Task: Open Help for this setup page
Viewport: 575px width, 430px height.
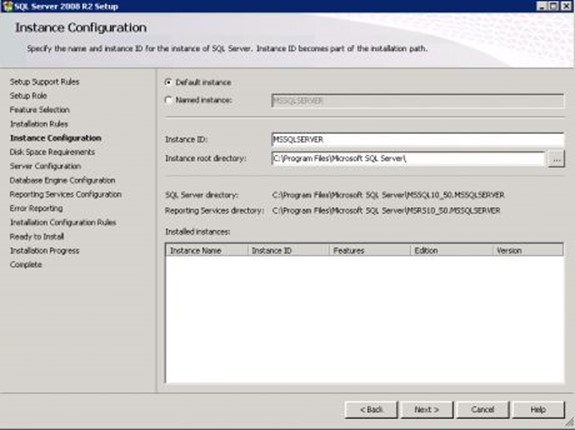Action: pos(538,409)
